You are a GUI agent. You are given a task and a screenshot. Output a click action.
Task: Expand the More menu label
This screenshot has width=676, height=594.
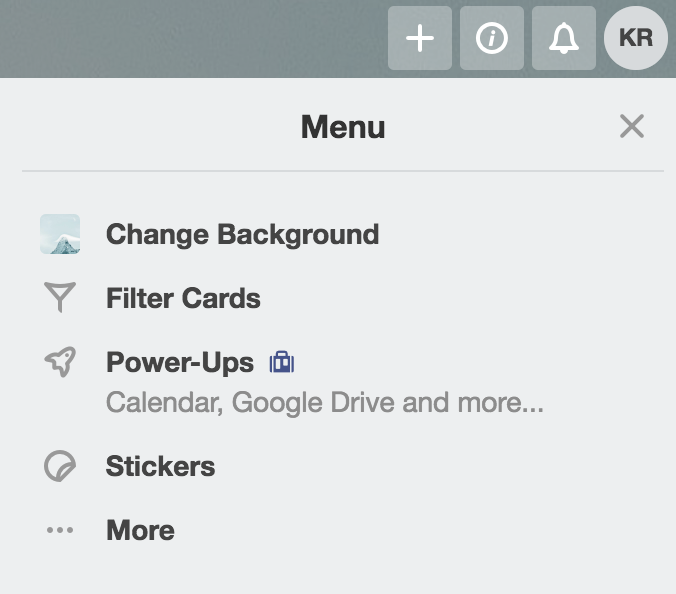140,530
